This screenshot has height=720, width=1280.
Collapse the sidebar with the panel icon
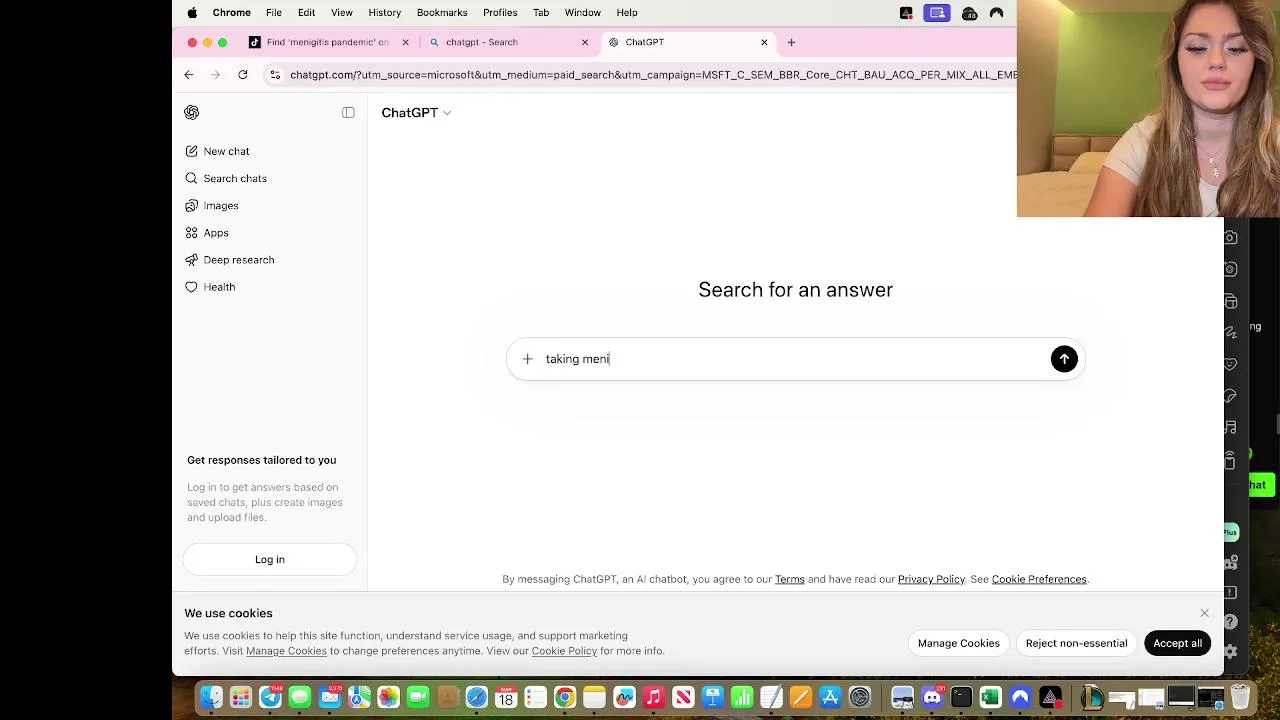click(x=348, y=112)
